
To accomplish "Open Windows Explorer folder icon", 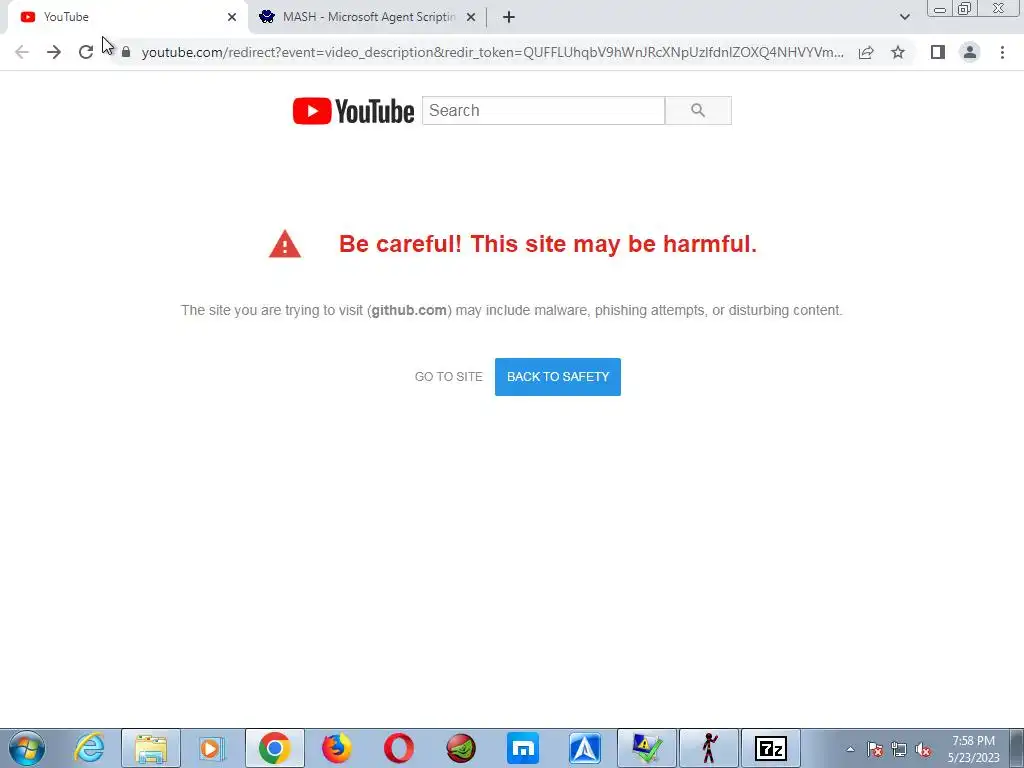I will (151, 748).
